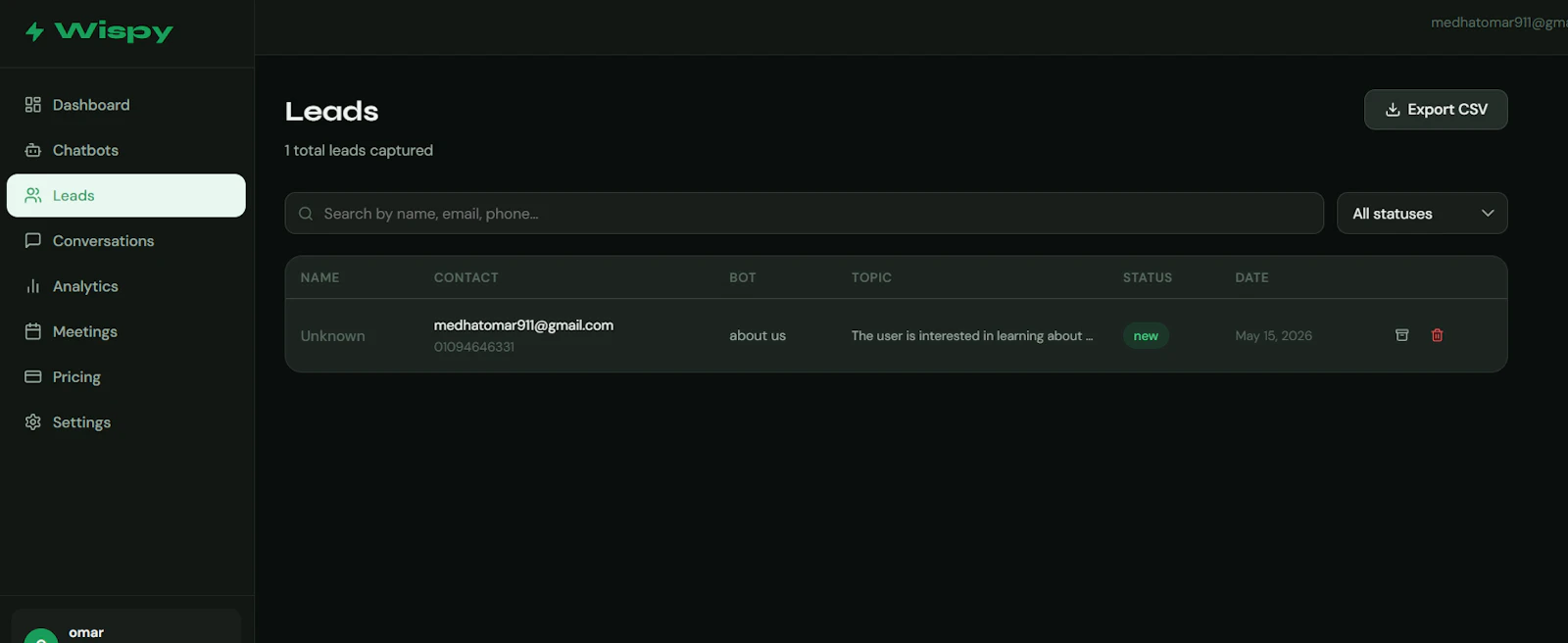Click the STATUS column header
This screenshot has width=1568, height=643.
1148,277
